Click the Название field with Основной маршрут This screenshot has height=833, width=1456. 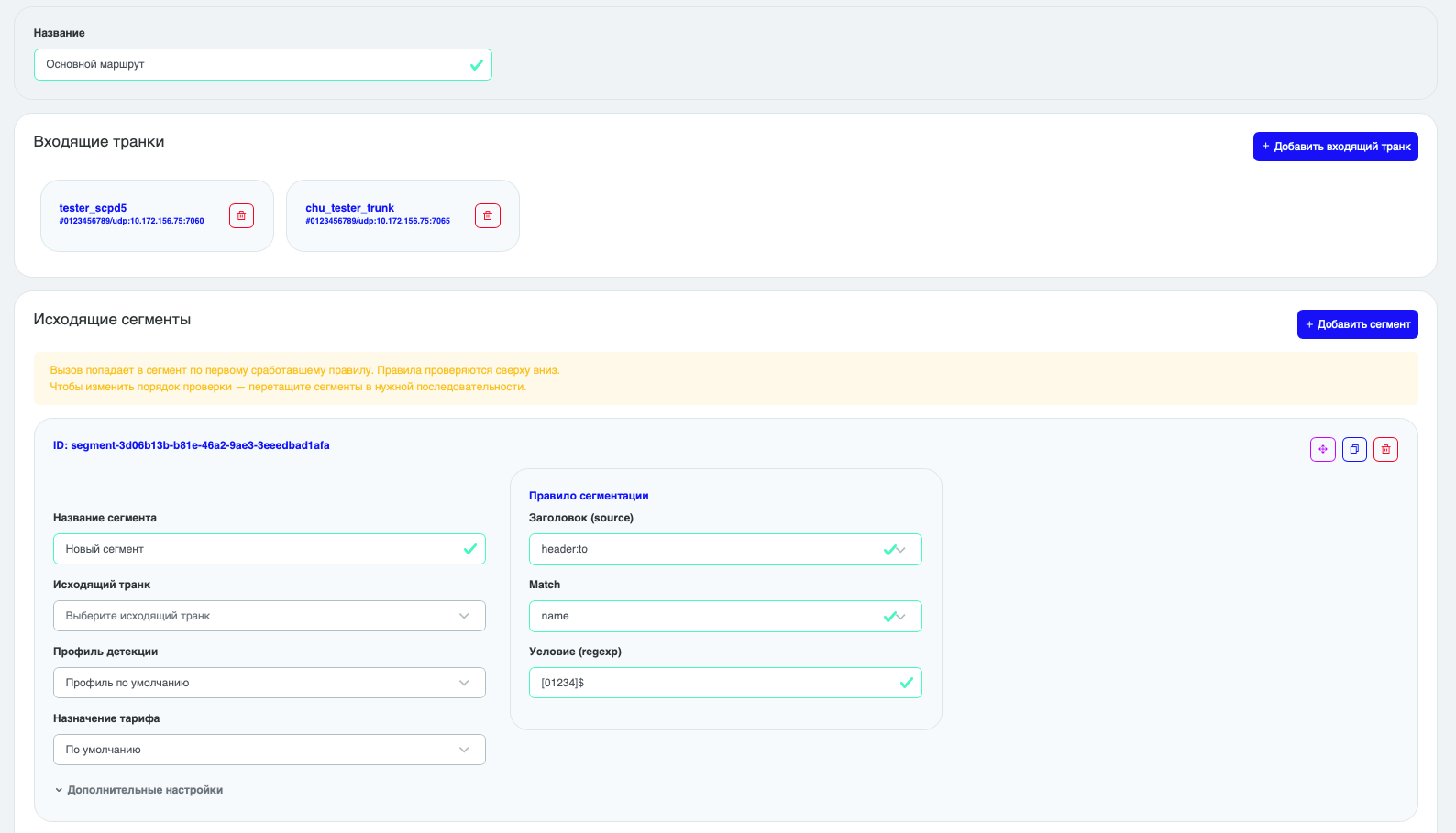[263, 65]
